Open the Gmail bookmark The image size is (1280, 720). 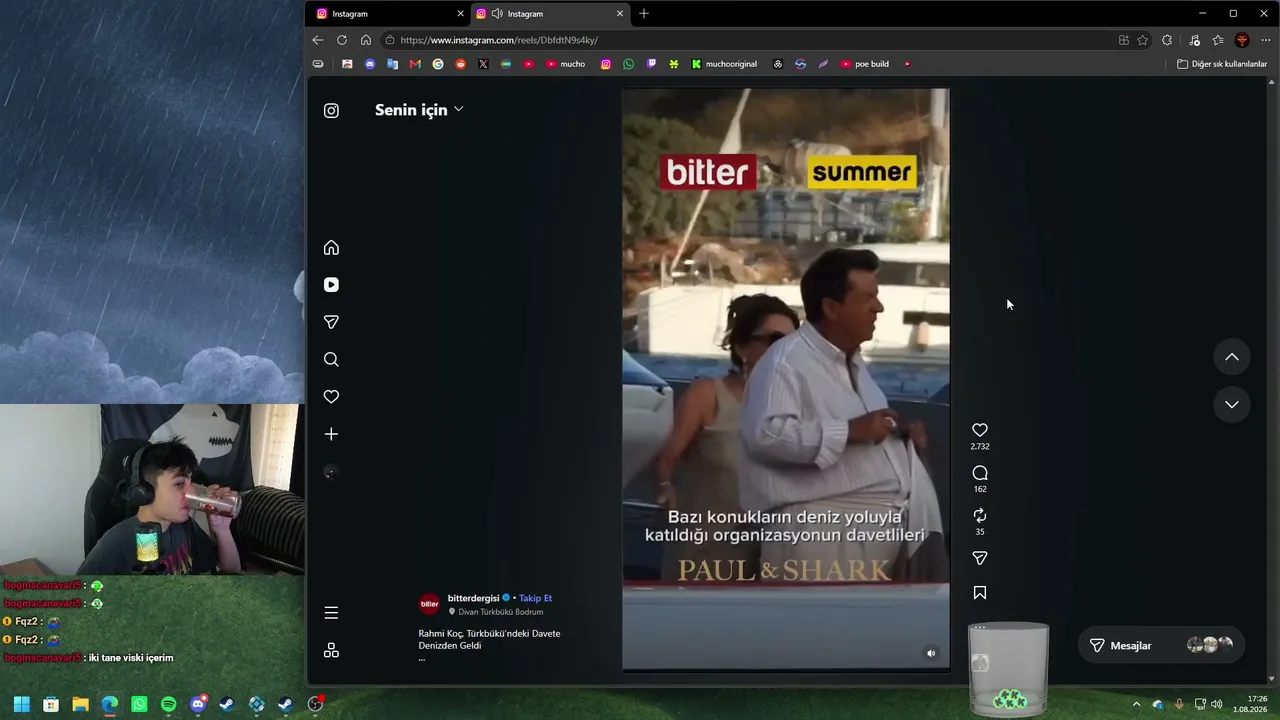tap(415, 64)
